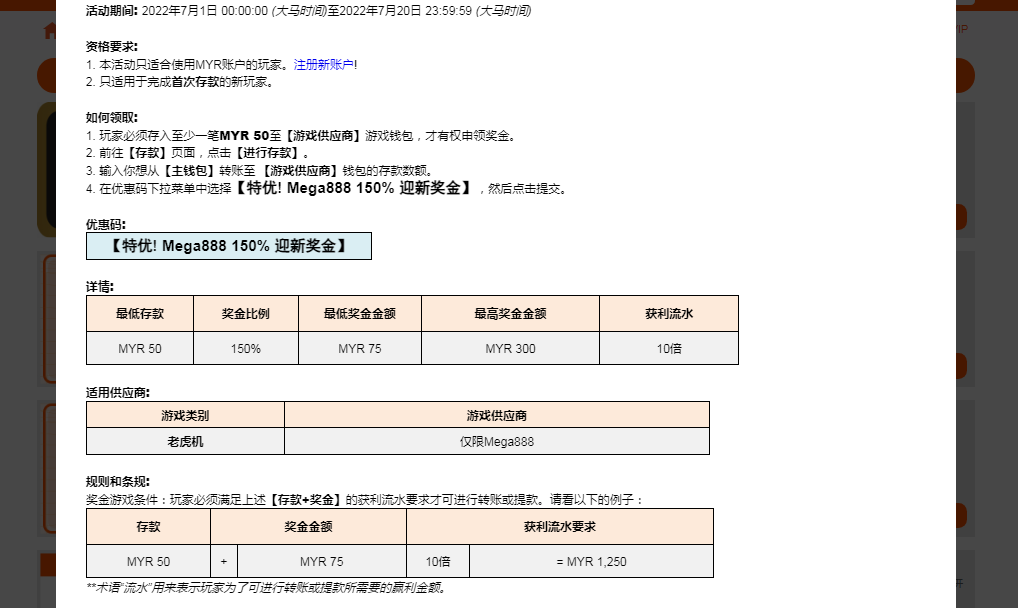Click the MYR 75 minimum bonus cell

tap(359, 349)
